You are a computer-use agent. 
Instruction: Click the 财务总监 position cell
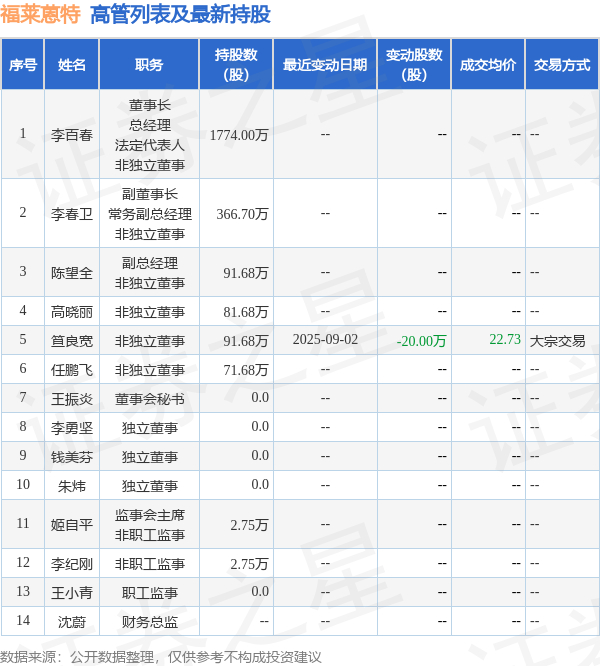tap(149, 621)
